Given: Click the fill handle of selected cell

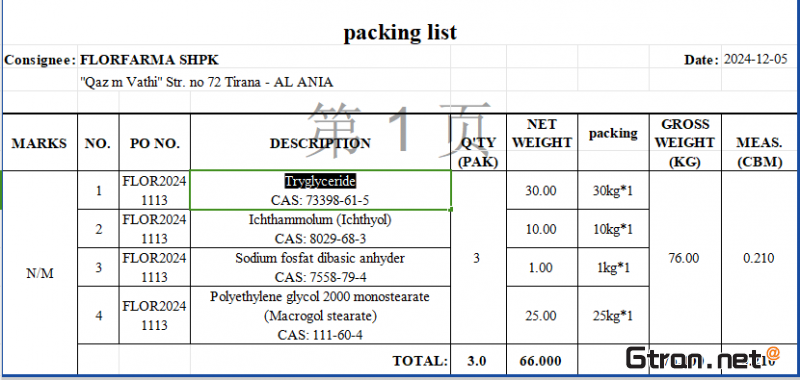Looking at the screenshot, I should tap(451, 209).
